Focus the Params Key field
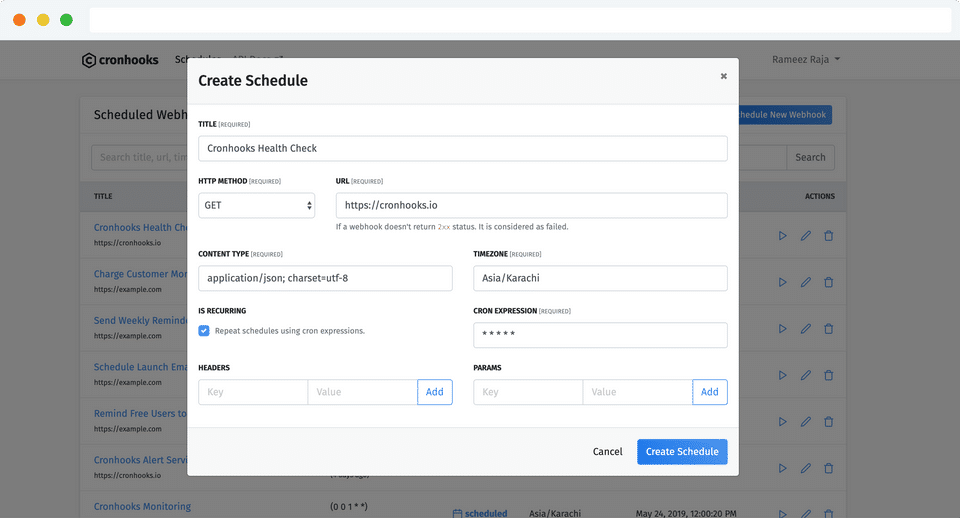Viewport: 960px width, 518px height. click(528, 392)
